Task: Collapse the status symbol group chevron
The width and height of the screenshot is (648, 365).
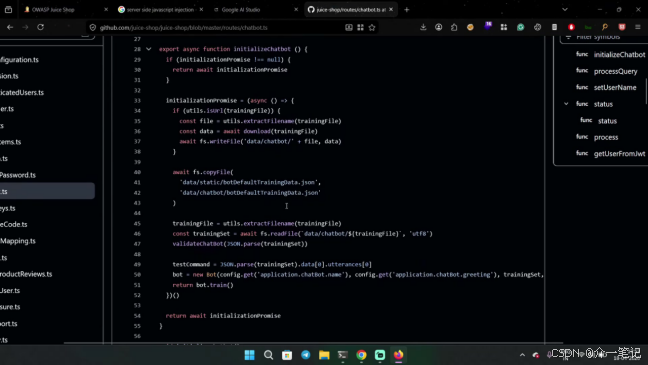Action: [x=566, y=104]
